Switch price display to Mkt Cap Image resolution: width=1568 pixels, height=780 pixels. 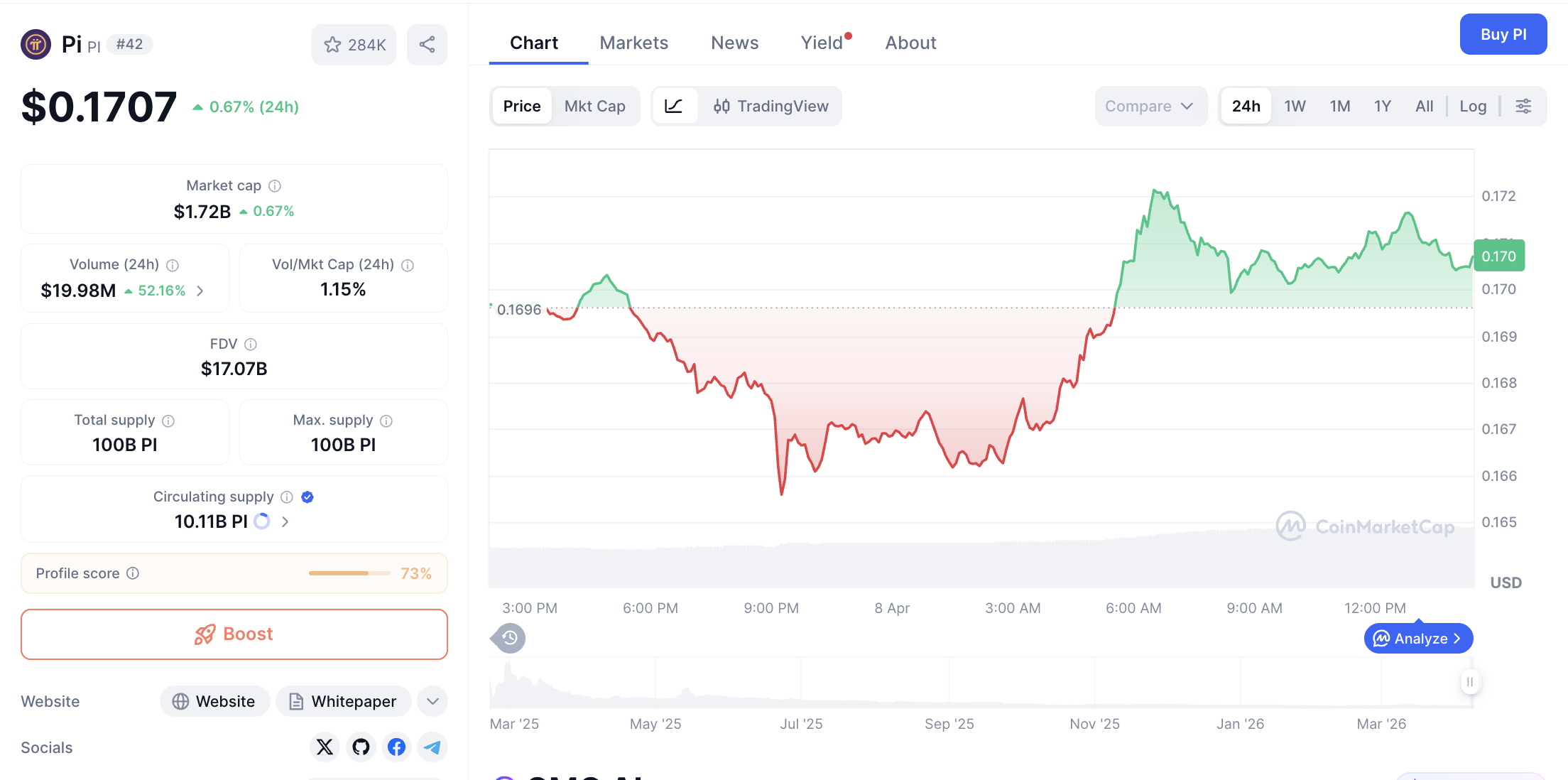(595, 106)
